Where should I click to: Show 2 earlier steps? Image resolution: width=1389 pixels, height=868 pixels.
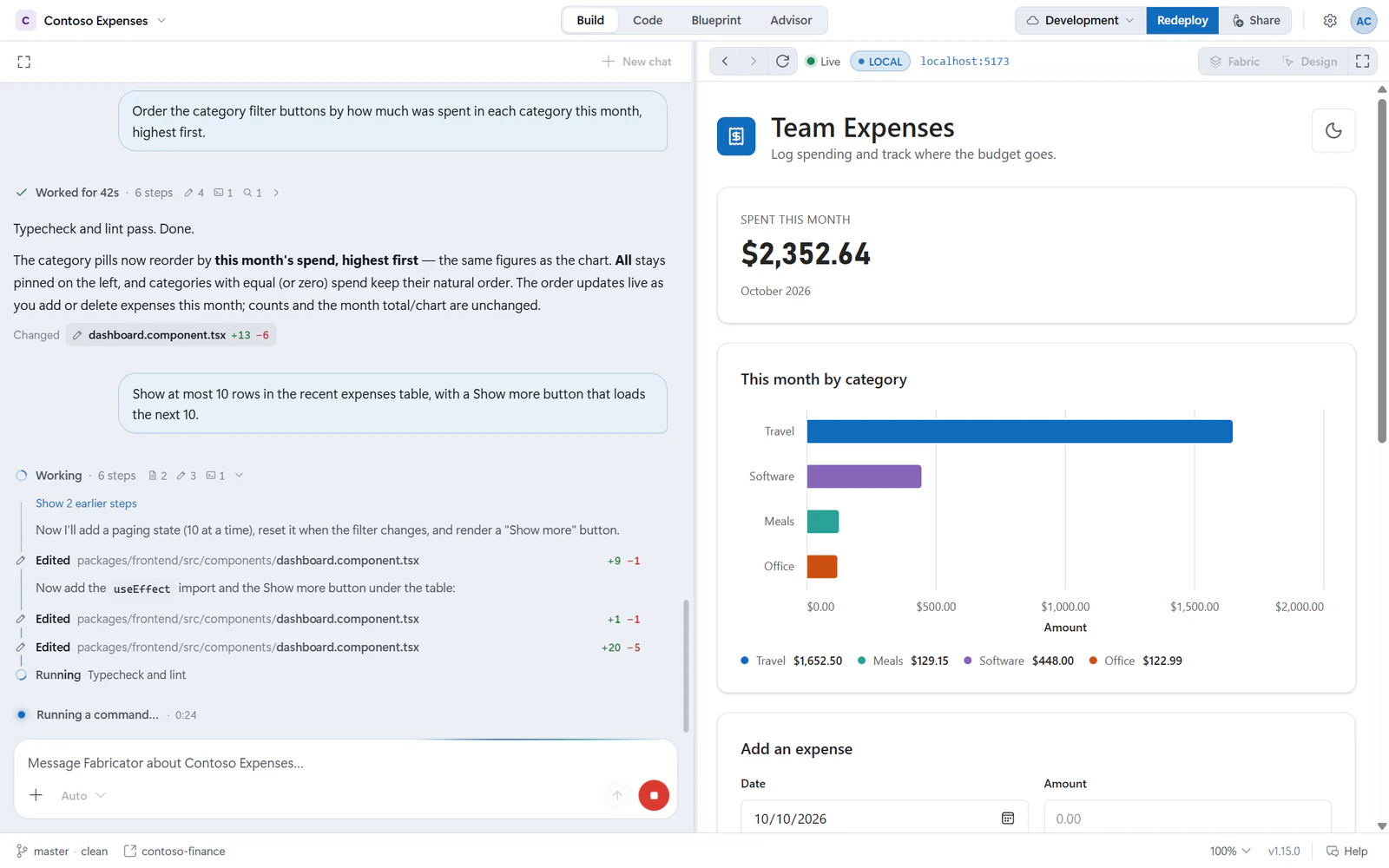coord(86,503)
